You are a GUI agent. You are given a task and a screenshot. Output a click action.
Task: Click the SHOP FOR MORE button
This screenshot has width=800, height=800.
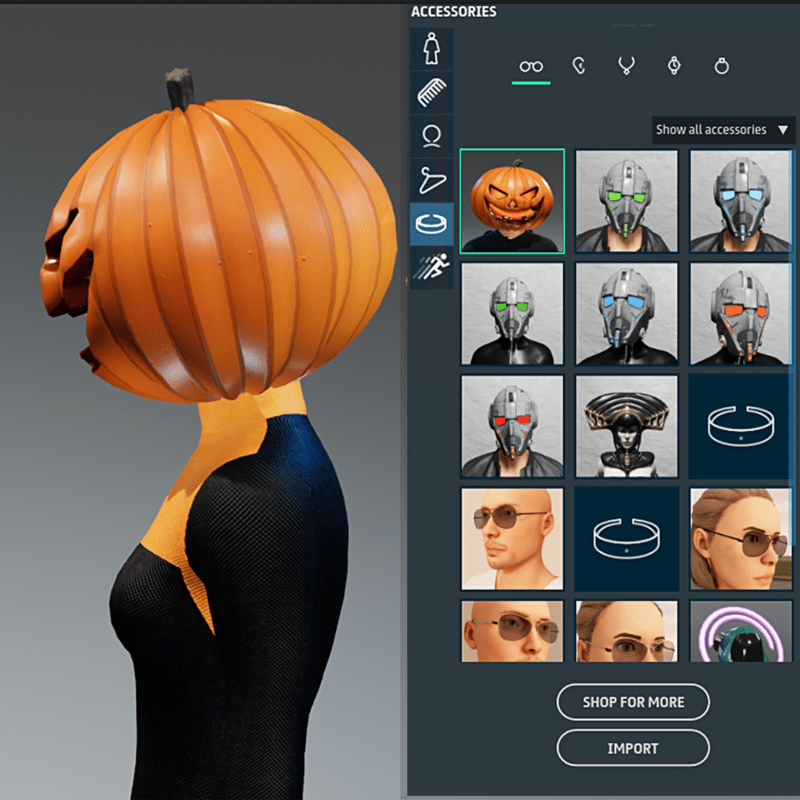click(x=633, y=702)
